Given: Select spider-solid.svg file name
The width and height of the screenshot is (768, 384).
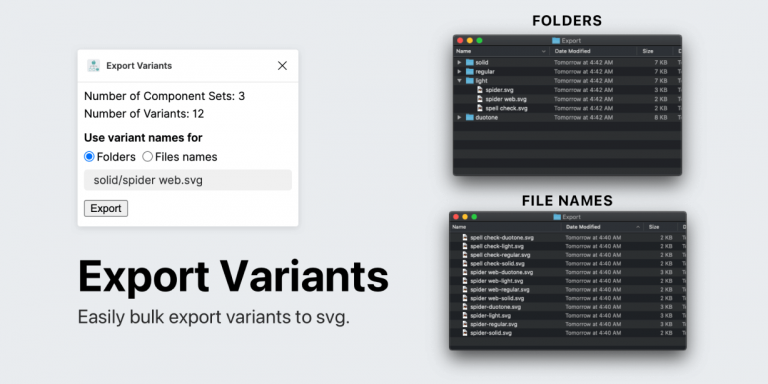Looking at the screenshot, I should (491, 333).
